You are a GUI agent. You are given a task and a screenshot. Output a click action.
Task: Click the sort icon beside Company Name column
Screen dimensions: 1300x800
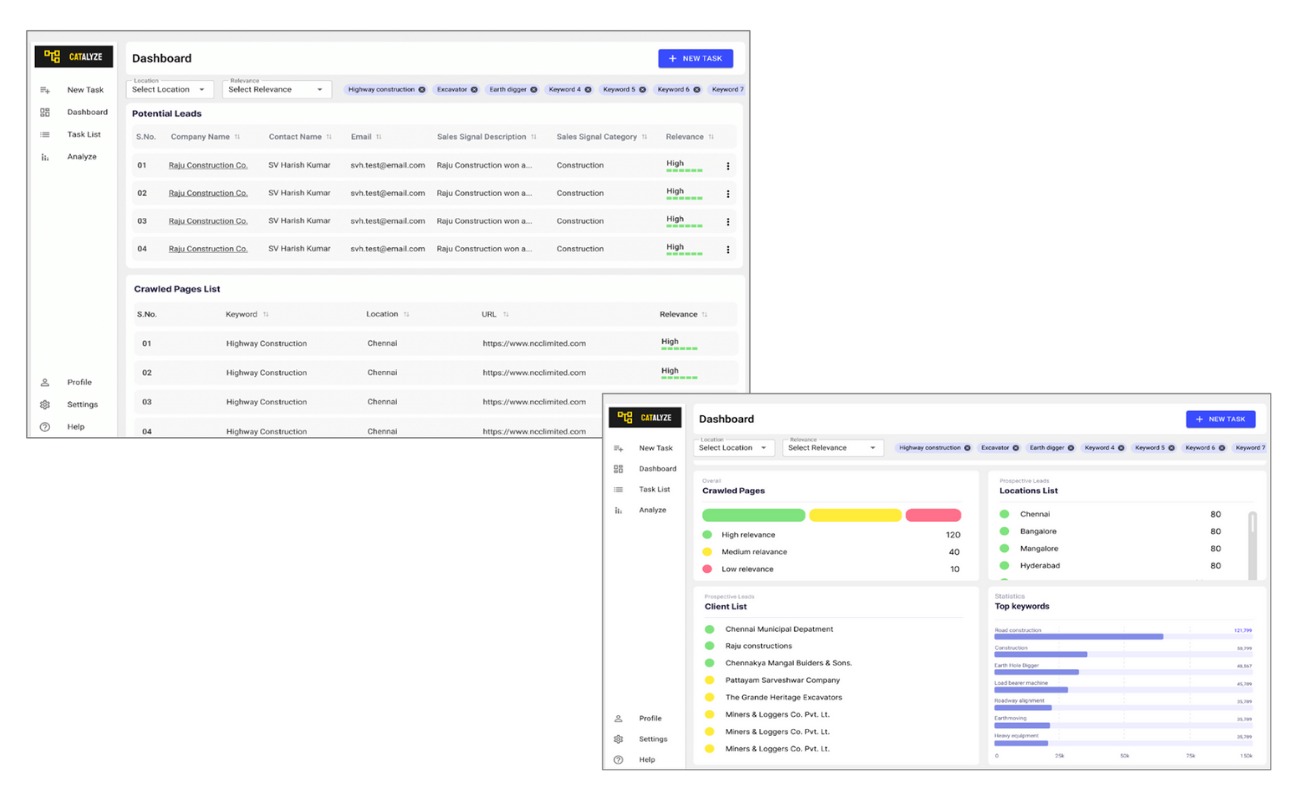pos(237,137)
